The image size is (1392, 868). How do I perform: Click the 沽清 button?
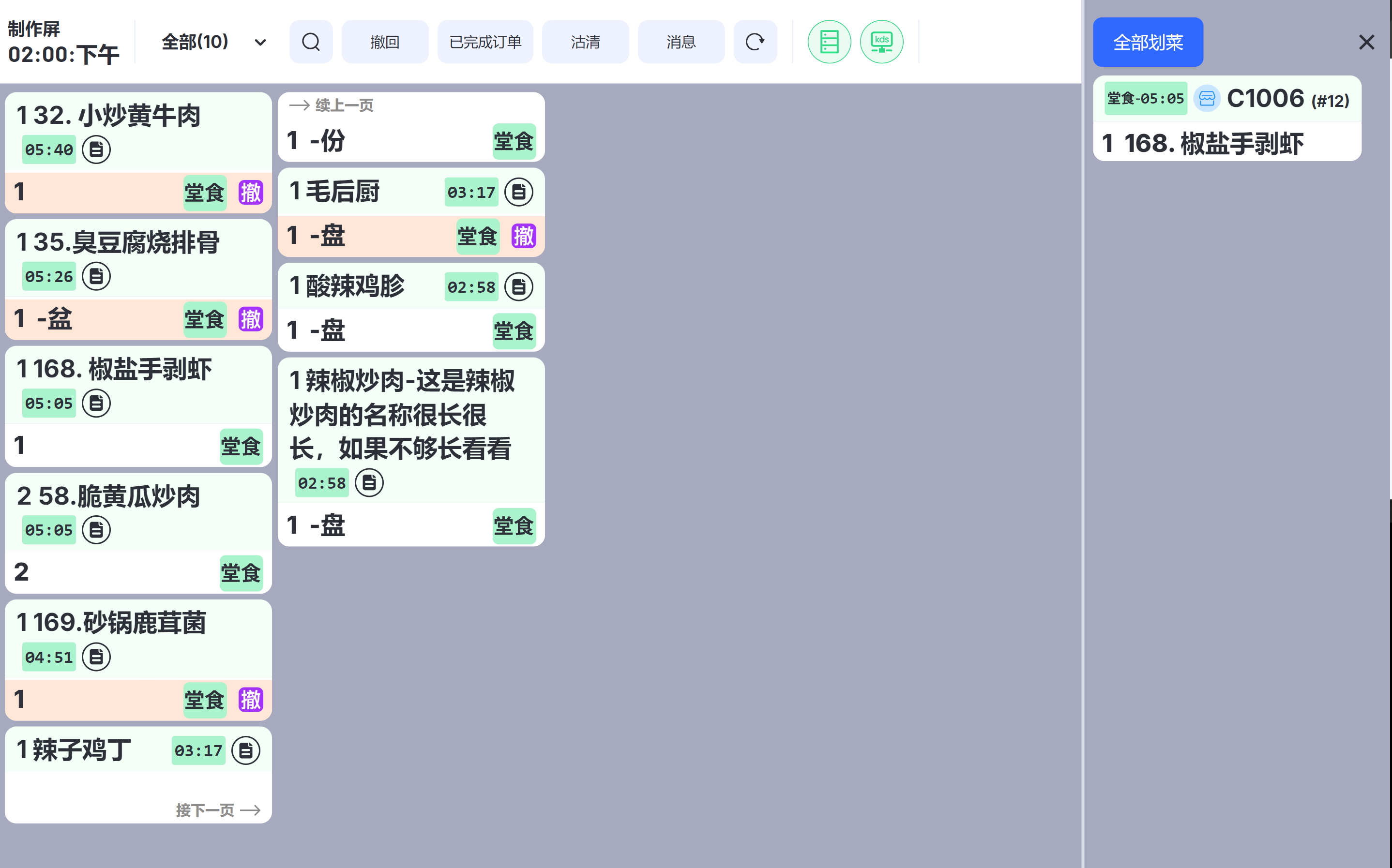pyautogui.click(x=585, y=42)
